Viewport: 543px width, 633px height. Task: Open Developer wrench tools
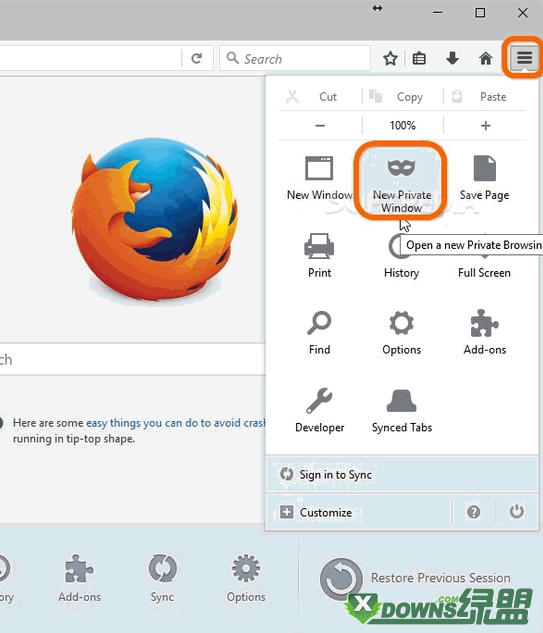tap(319, 410)
